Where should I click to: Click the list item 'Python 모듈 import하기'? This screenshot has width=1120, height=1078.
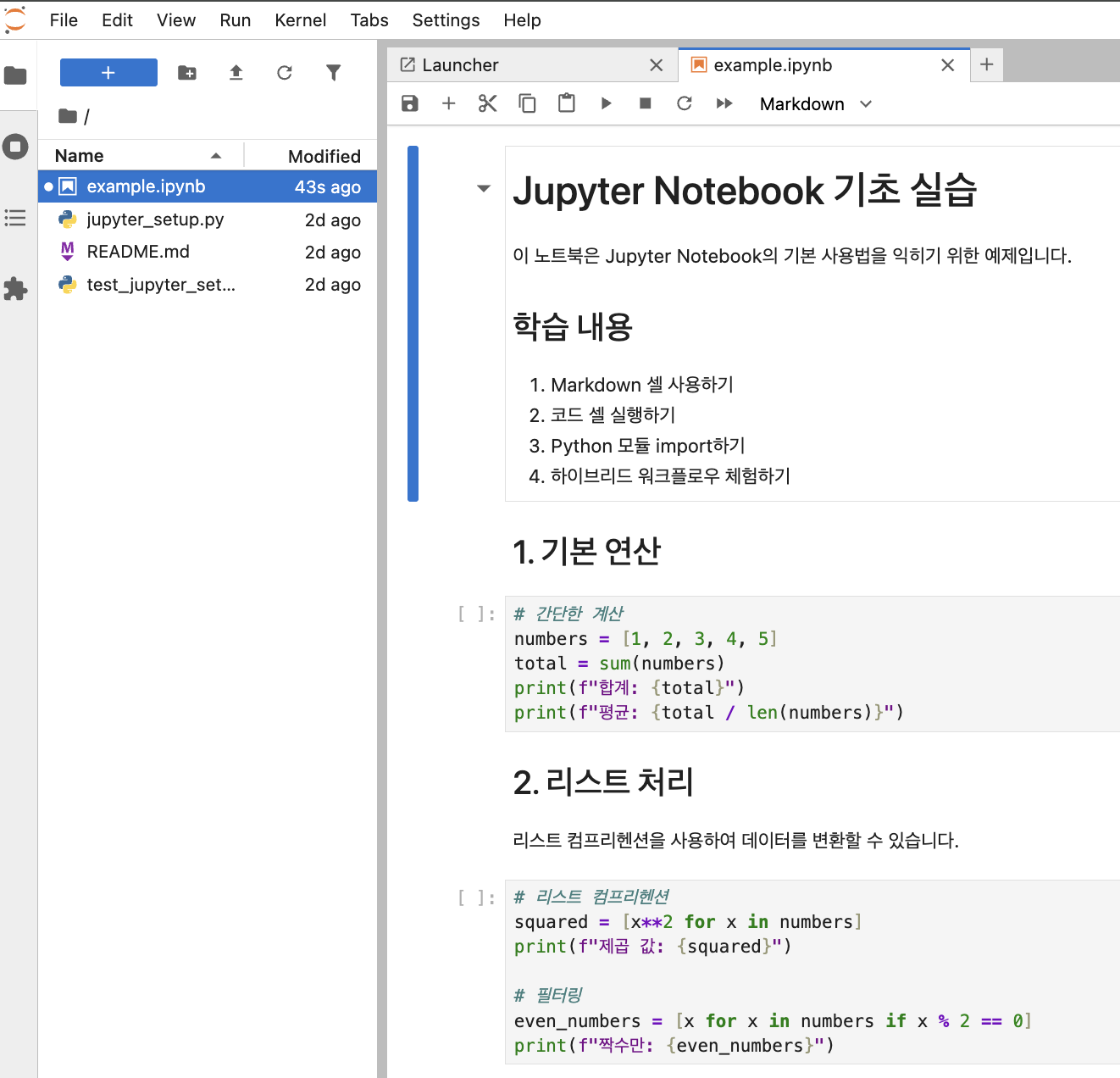tap(648, 446)
